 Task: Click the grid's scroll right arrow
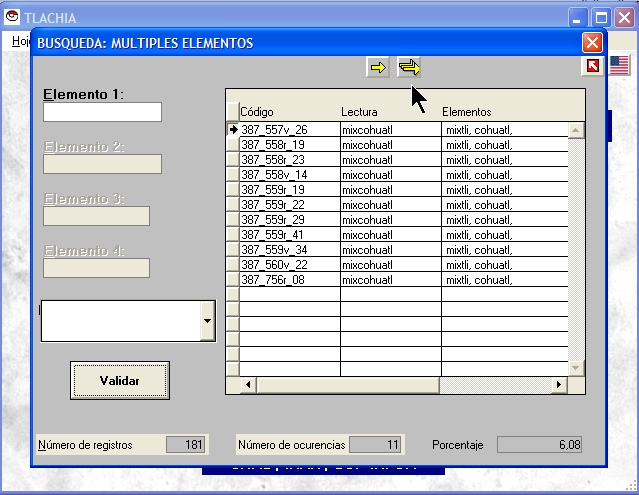(559, 385)
